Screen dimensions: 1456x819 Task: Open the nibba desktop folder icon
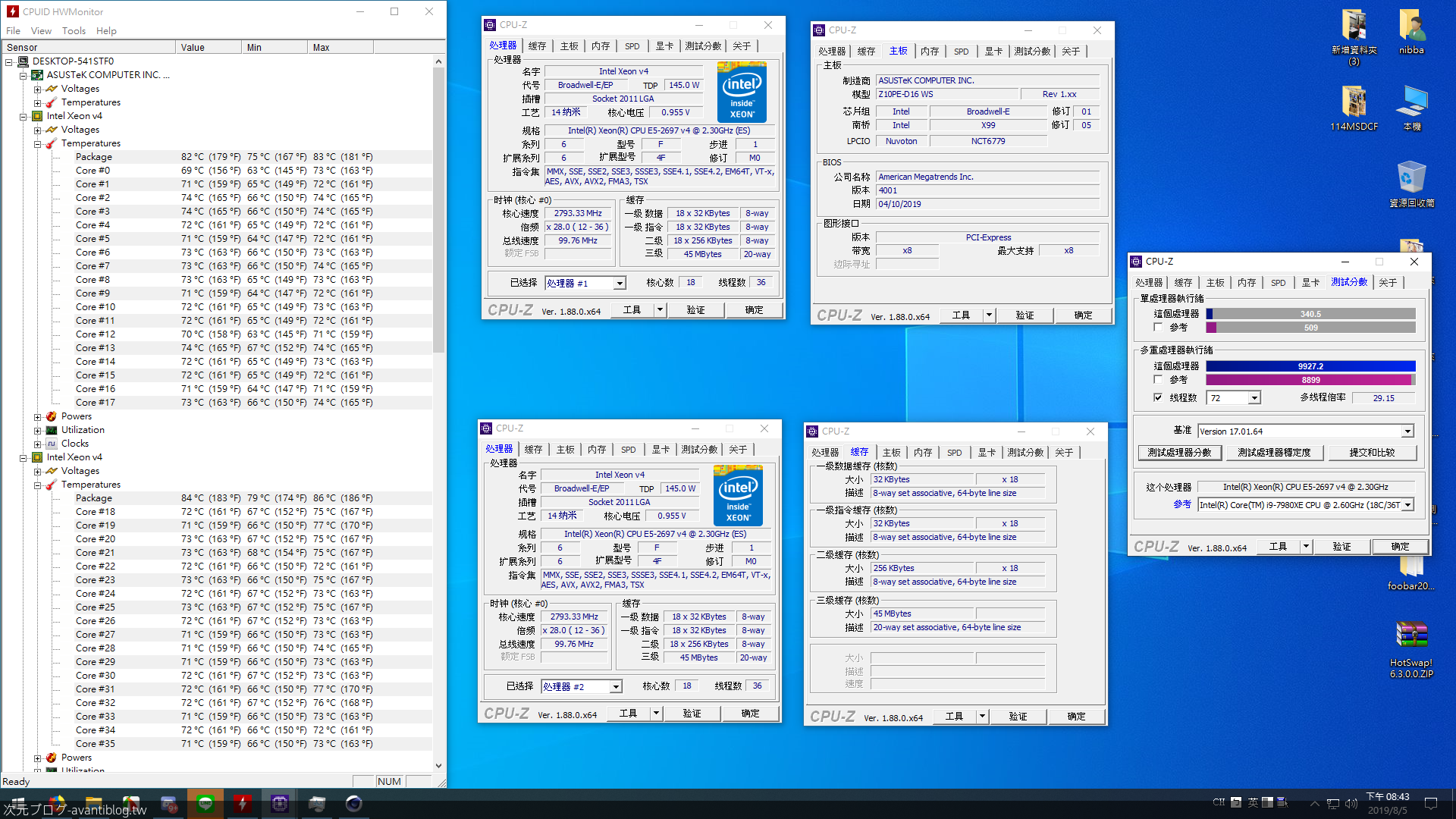(x=1411, y=27)
